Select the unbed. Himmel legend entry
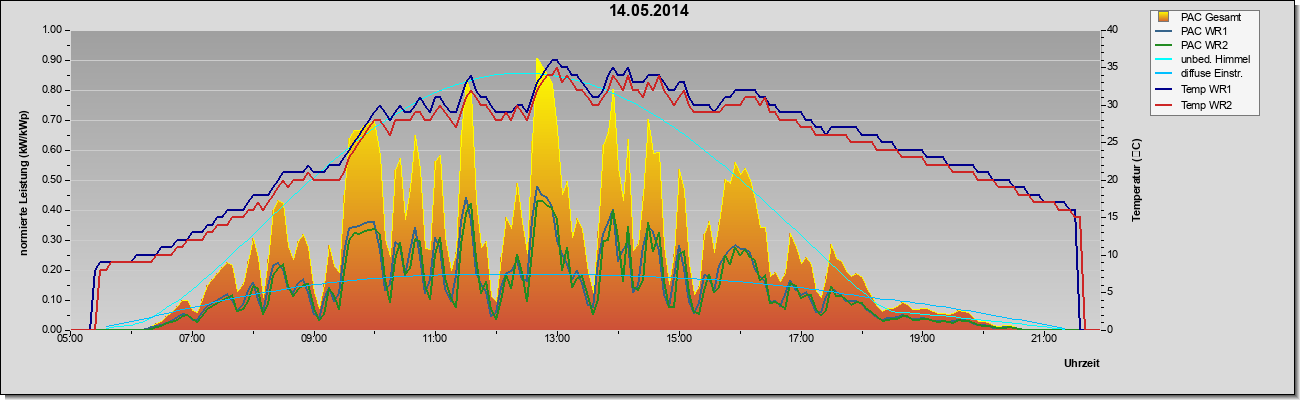Image resolution: width=1300 pixels, height=400 pixels. (1214, 60)
